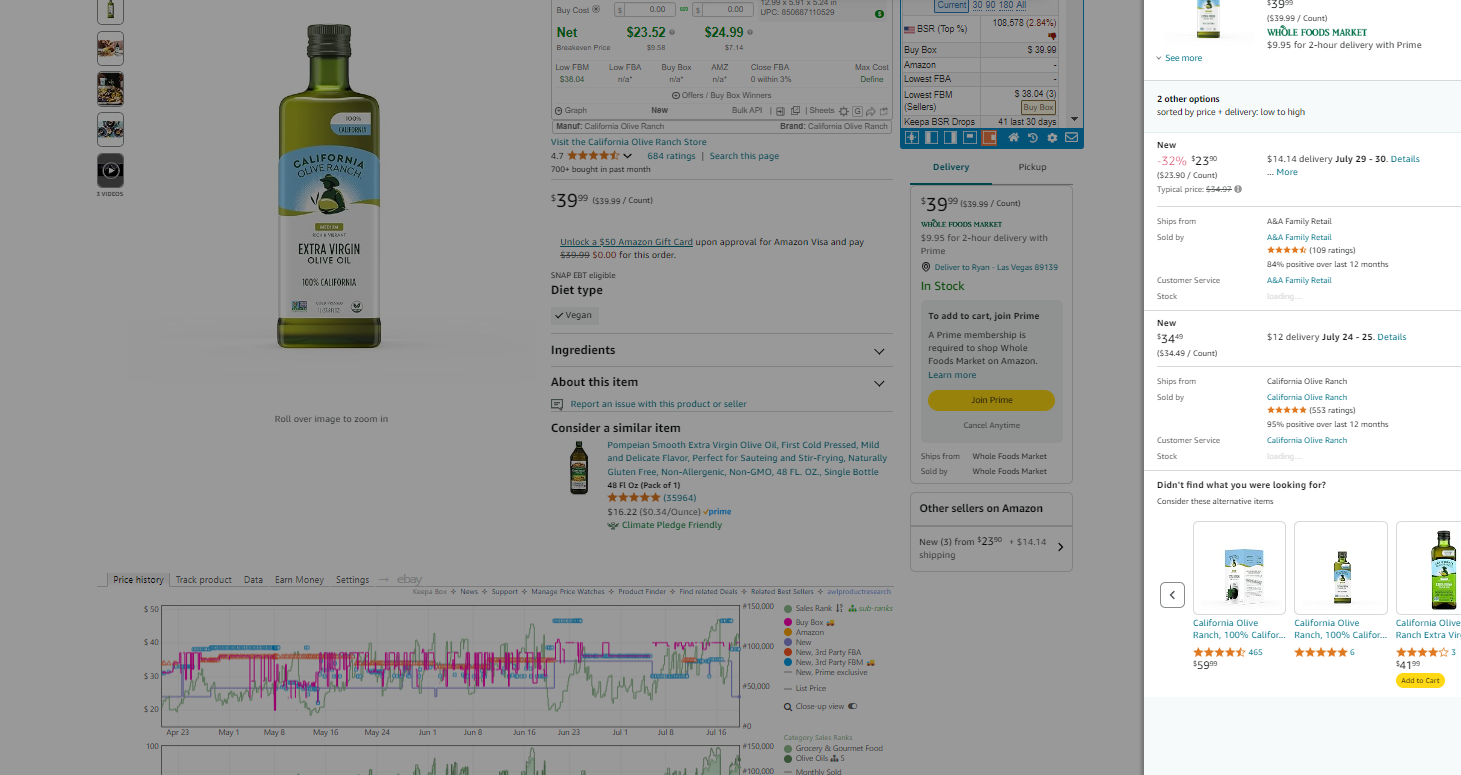Open the Keepa Settings tab
The height and width of the screenshot is (775, 1461).
click(x=352, y=580)
